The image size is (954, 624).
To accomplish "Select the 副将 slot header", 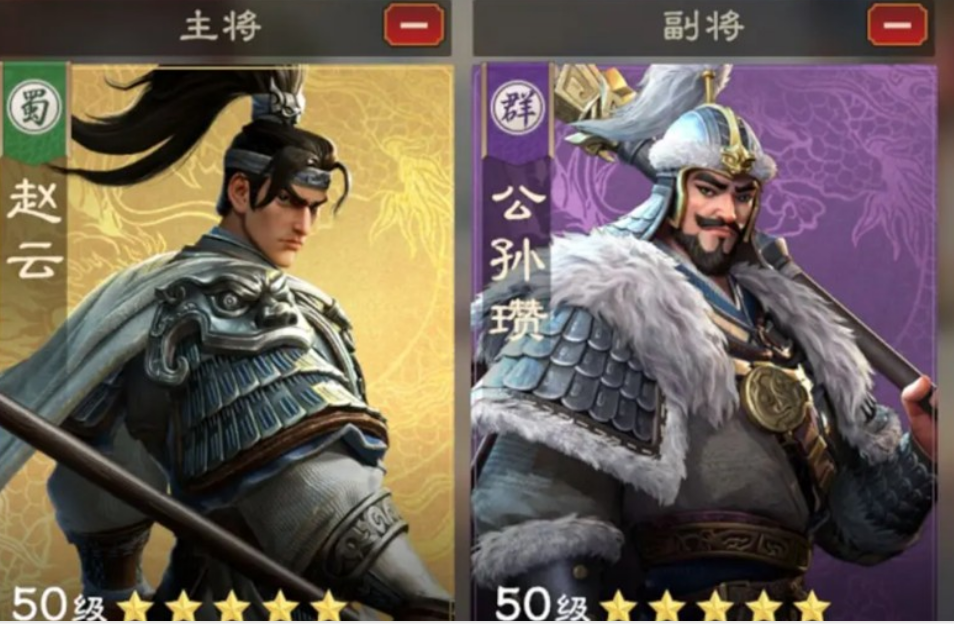I will coord(703,26).
